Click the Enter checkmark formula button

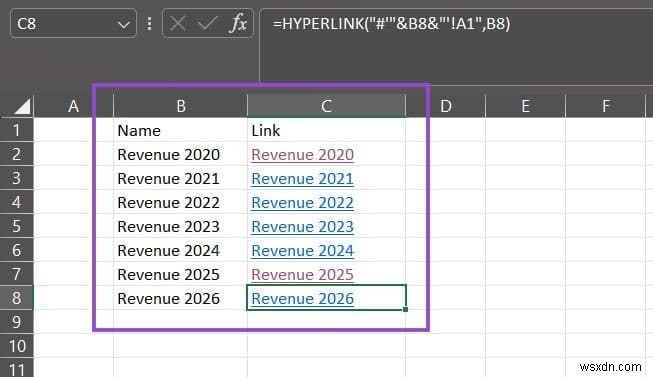[207, 24]
